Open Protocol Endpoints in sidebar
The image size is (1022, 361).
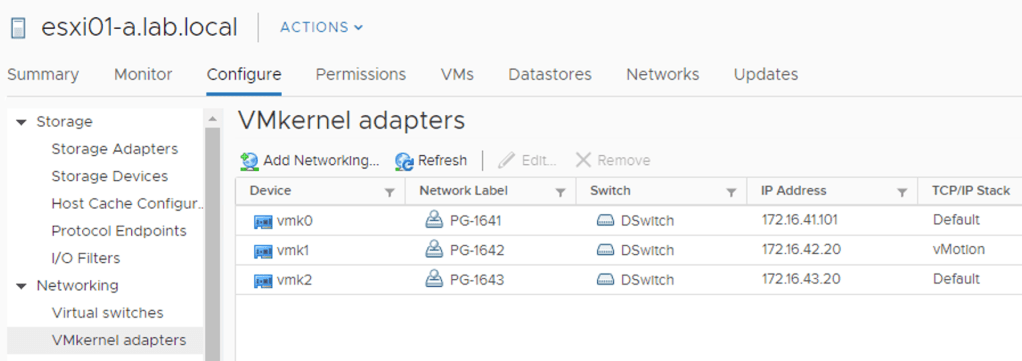[119, 231]
